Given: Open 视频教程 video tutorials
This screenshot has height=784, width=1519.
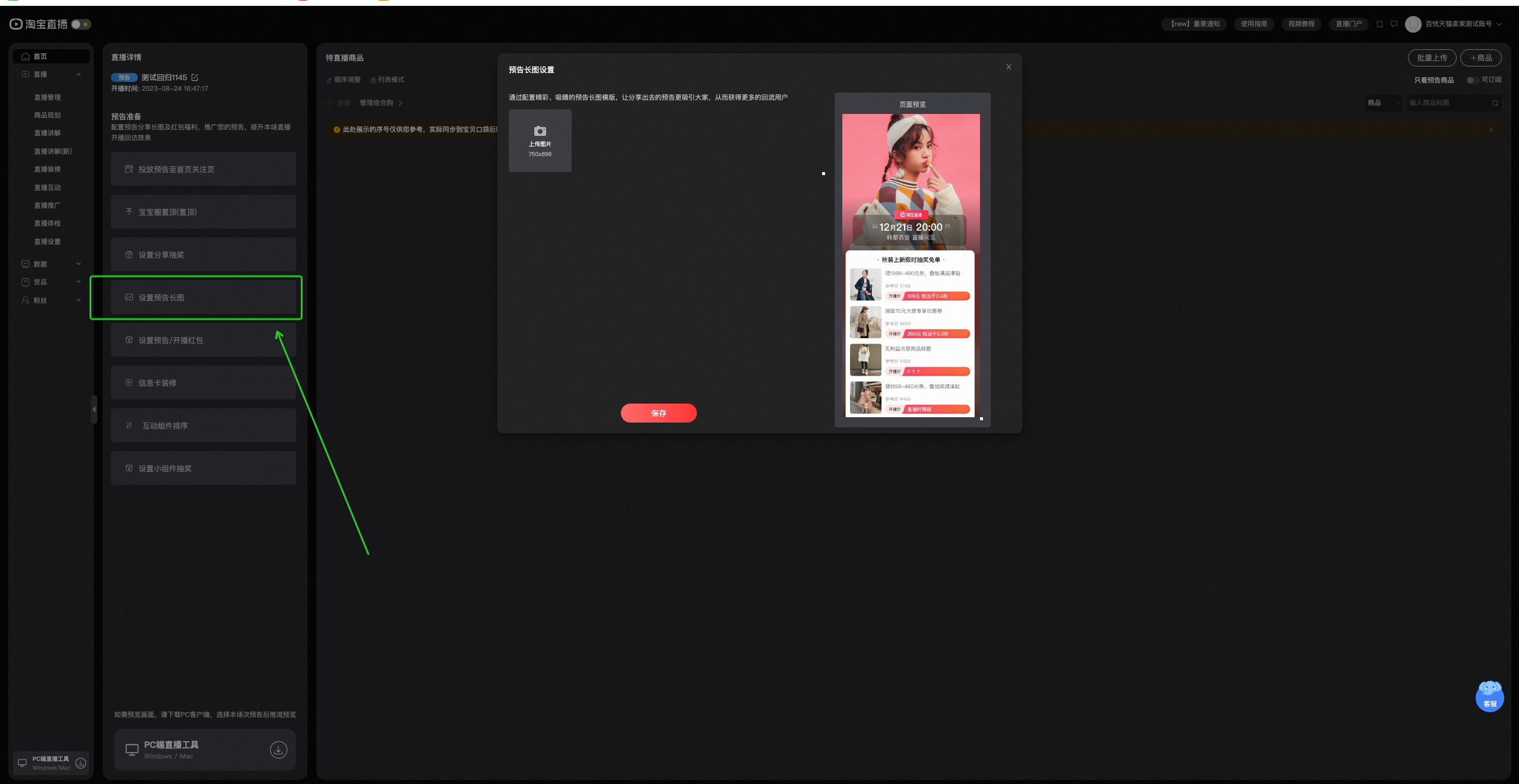Looking at the screenshot, I should click(x=1301, y=24).
